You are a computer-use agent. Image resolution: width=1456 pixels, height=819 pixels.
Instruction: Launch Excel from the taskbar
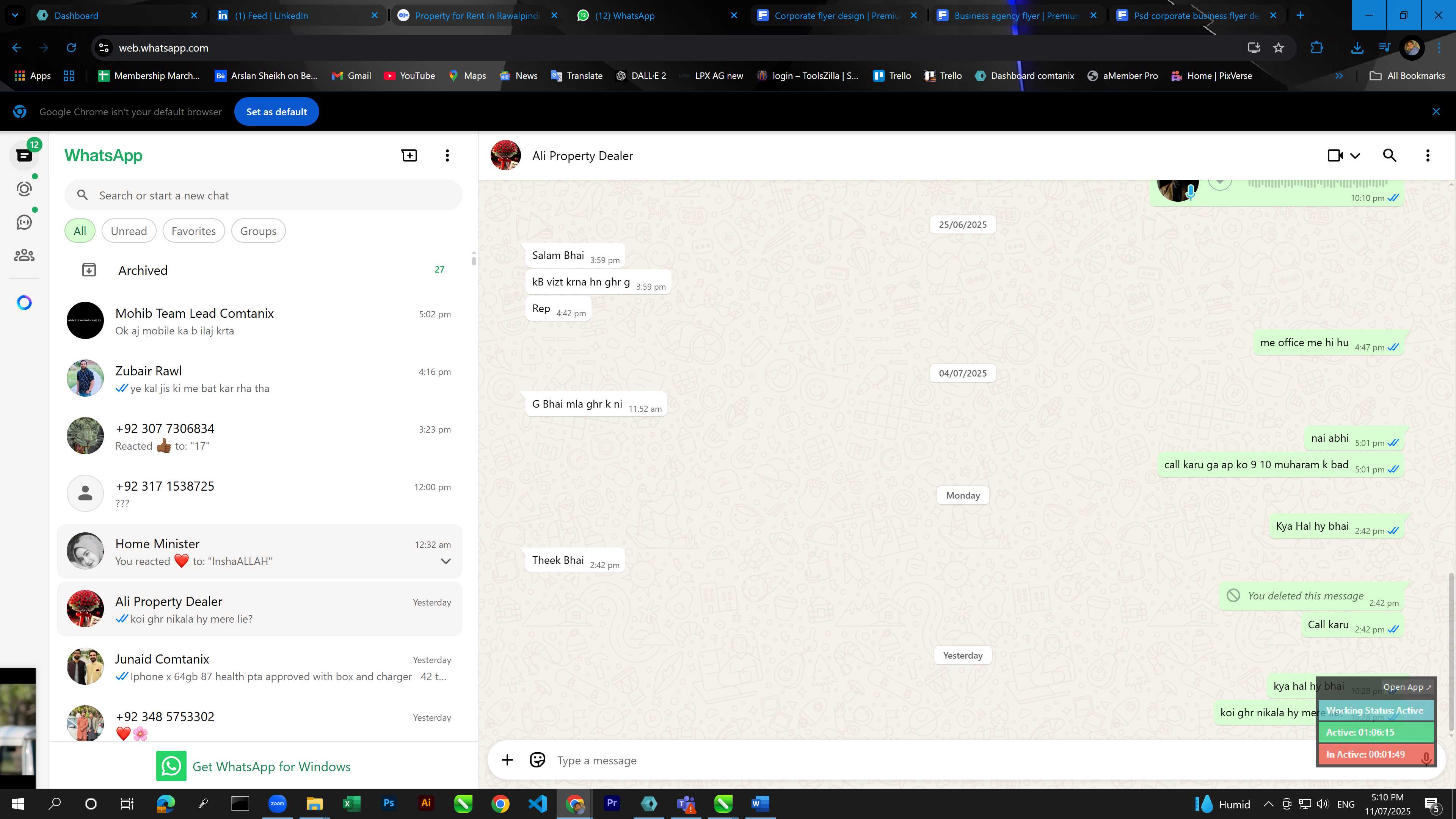tap(351, 803)
